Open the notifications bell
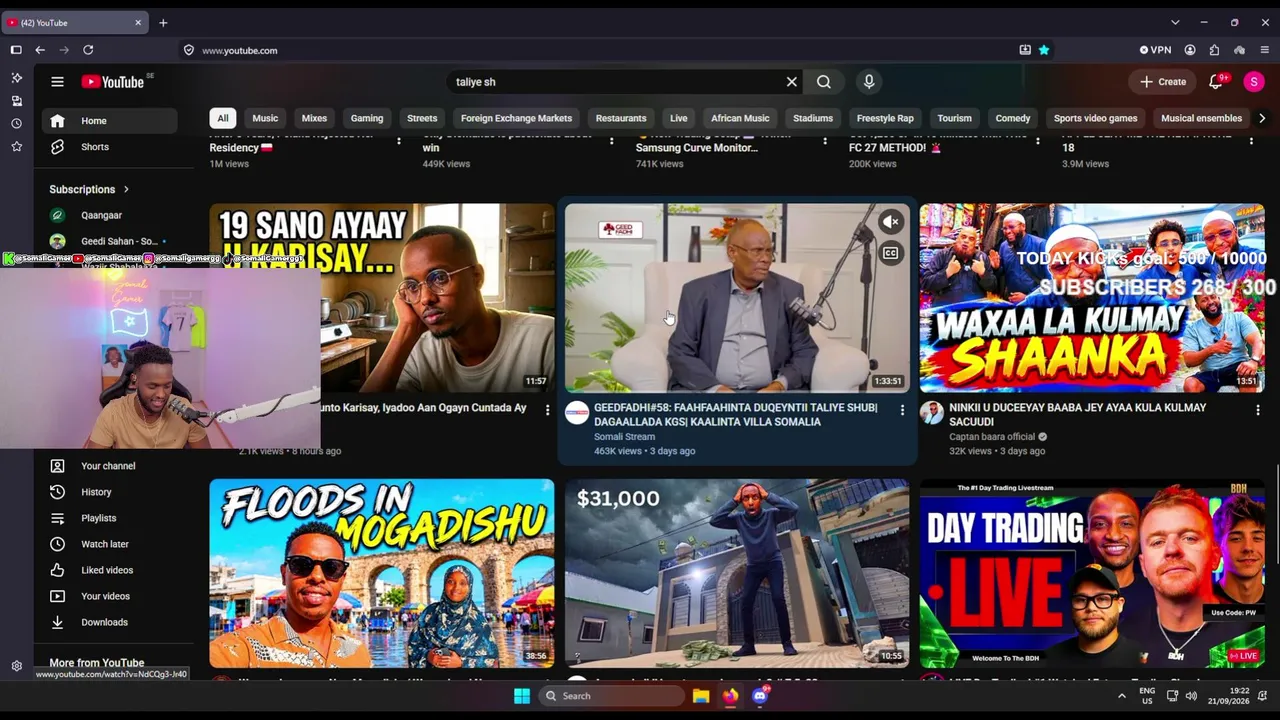The image size is (1280, 720). pyautogui.click(x=1217, y=82)
